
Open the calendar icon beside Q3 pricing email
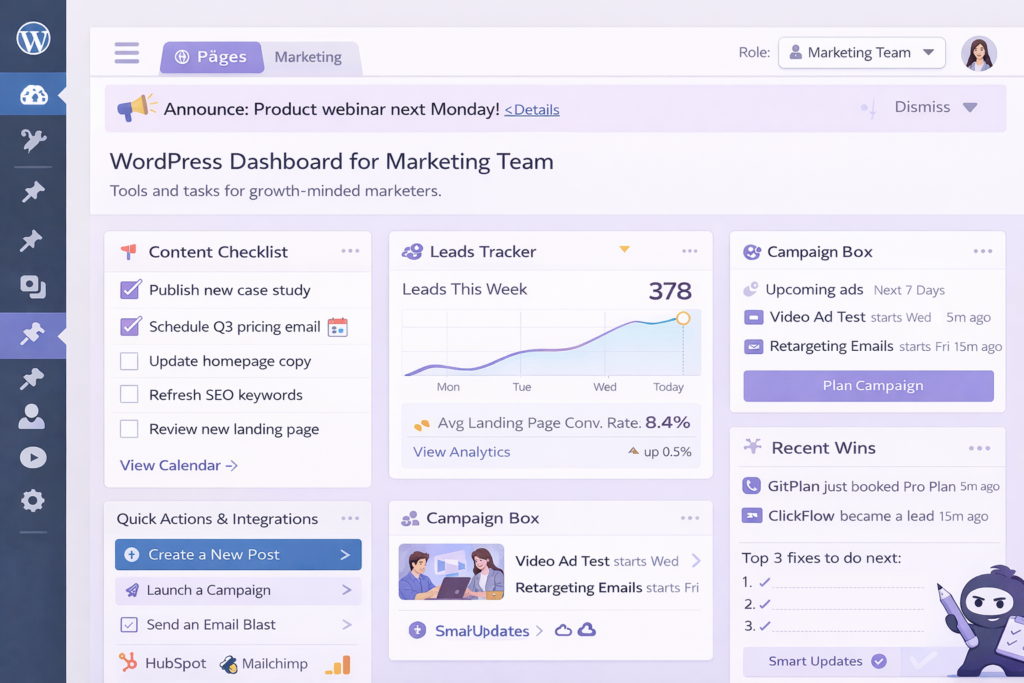338,327
